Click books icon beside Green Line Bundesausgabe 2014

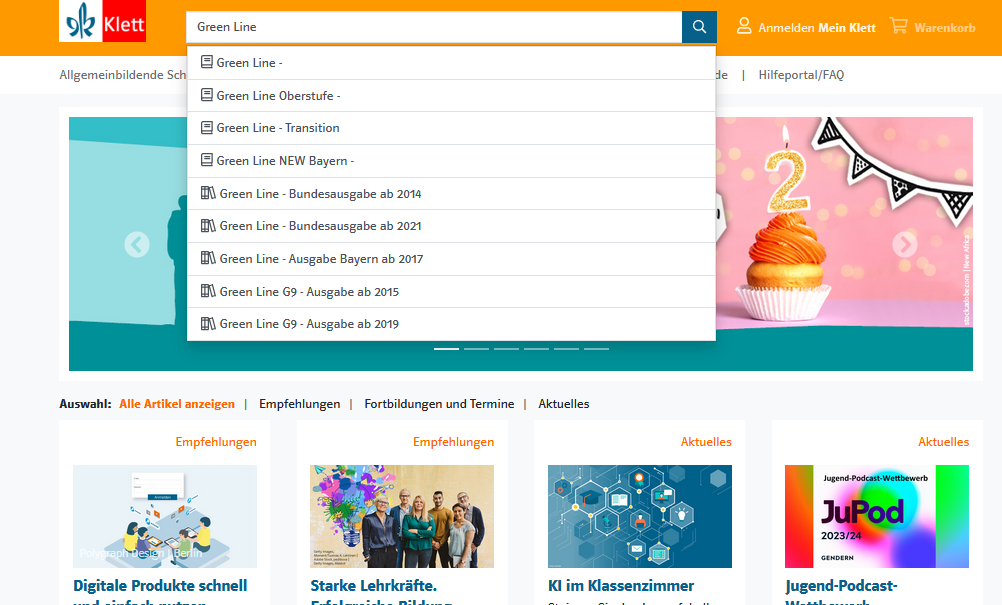(208, 193)
